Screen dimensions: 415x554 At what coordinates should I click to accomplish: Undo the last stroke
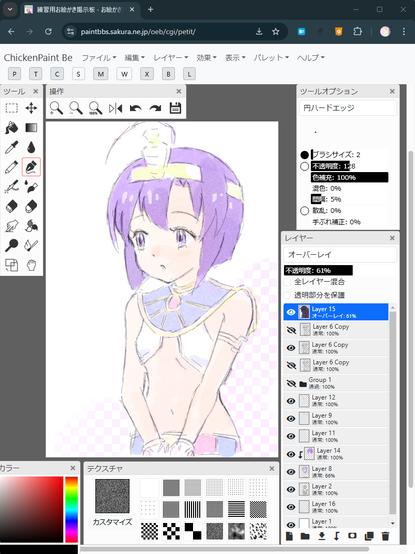coord(135,108)
